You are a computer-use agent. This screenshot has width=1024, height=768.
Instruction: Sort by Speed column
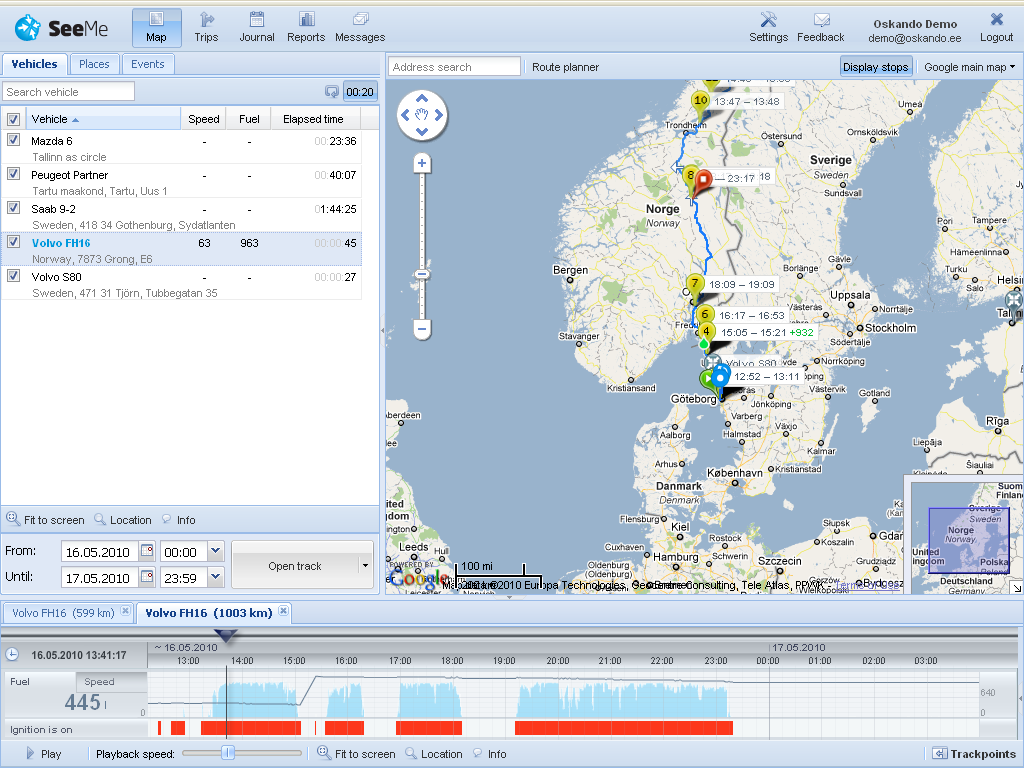(x=204, y=119)
